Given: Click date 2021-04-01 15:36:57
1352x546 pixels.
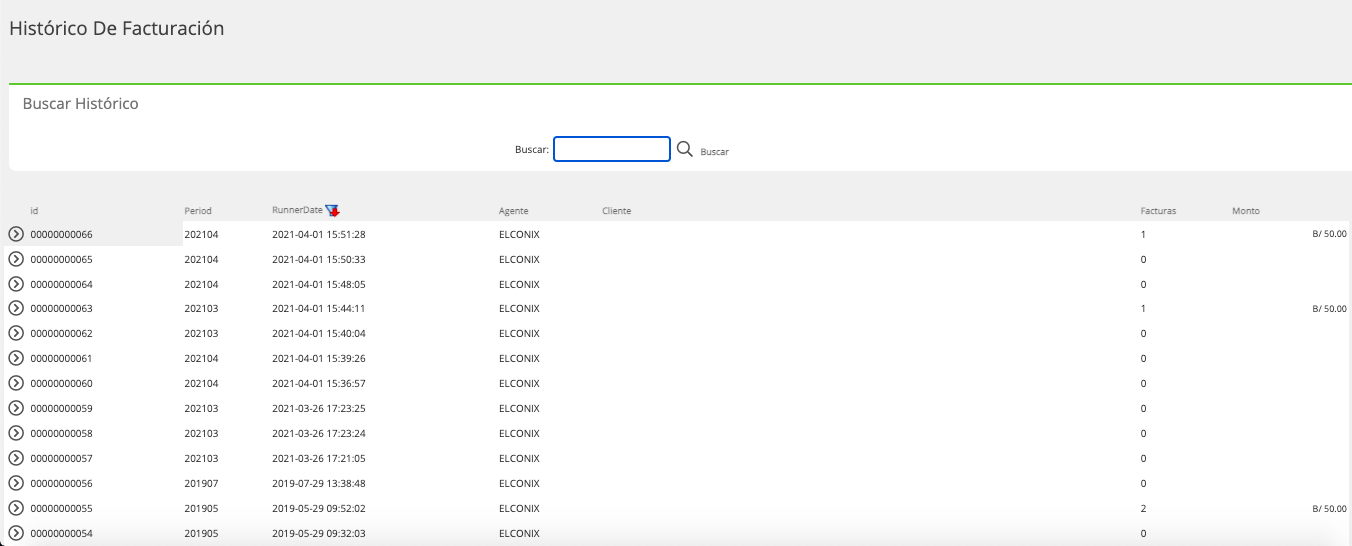Looking at the screenshot, I should 318,383.
